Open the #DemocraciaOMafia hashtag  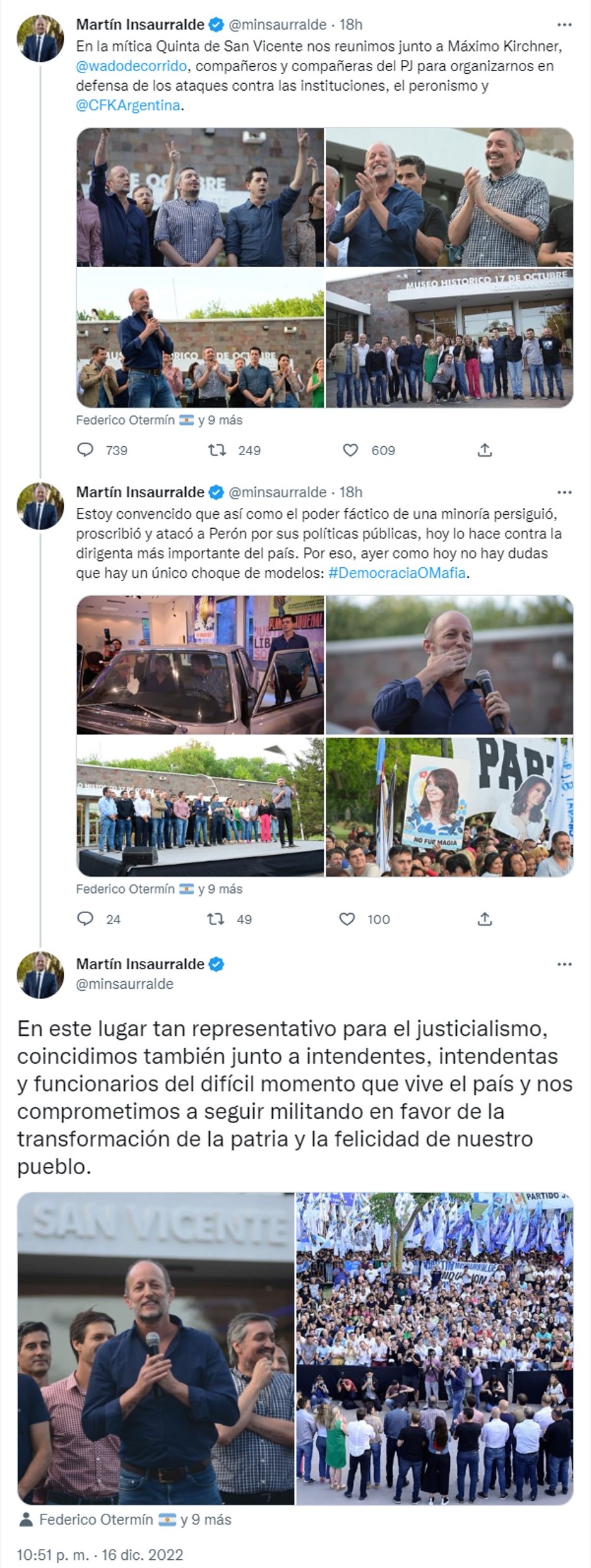397,573
